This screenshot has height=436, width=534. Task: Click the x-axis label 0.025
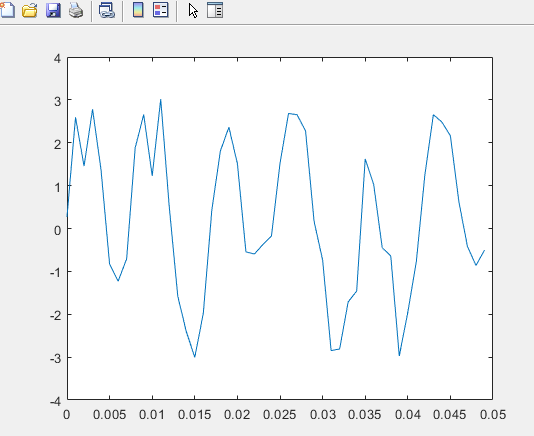point(280,415)
